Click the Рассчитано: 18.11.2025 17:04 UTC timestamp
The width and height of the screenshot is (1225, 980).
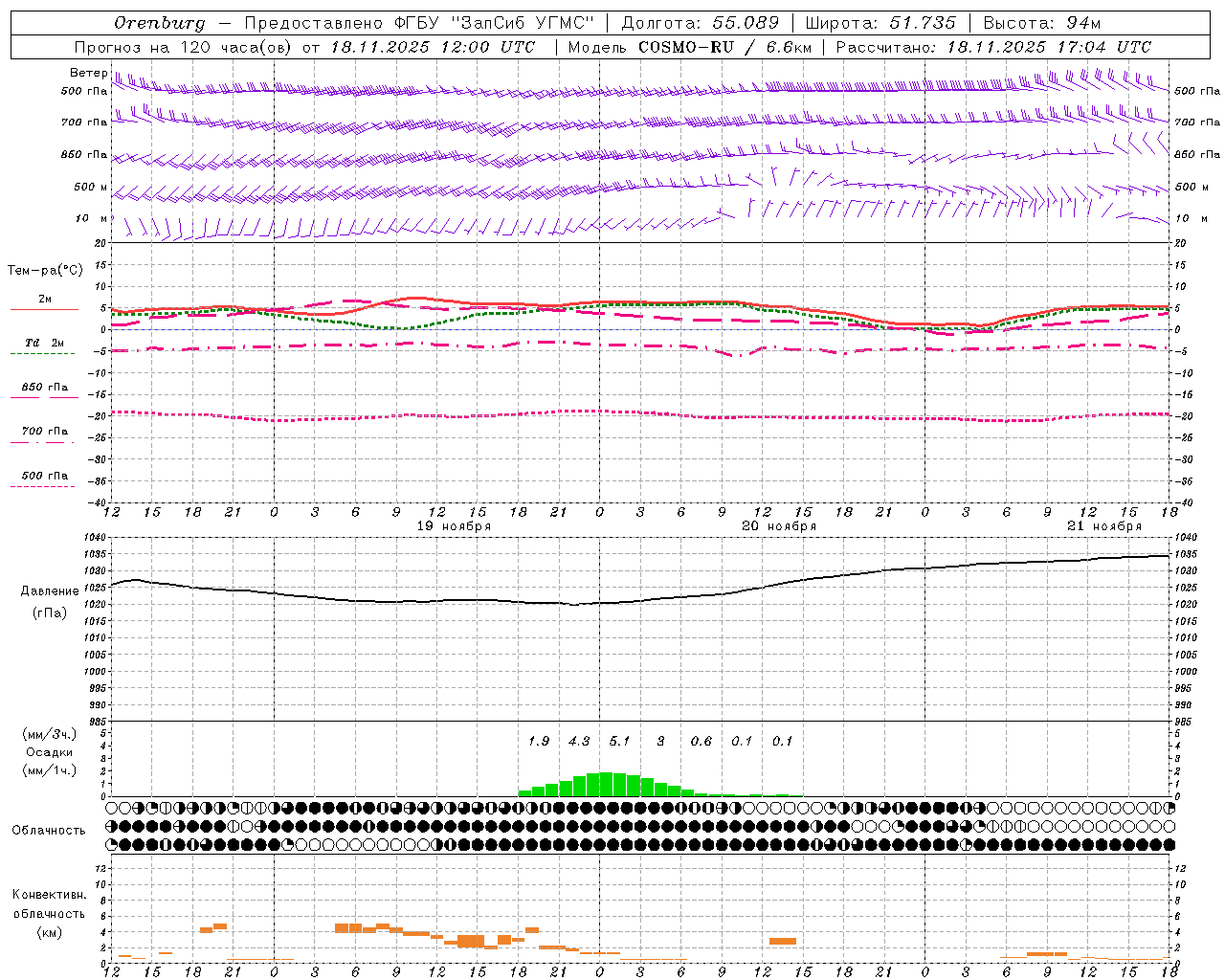pos(993,47)
